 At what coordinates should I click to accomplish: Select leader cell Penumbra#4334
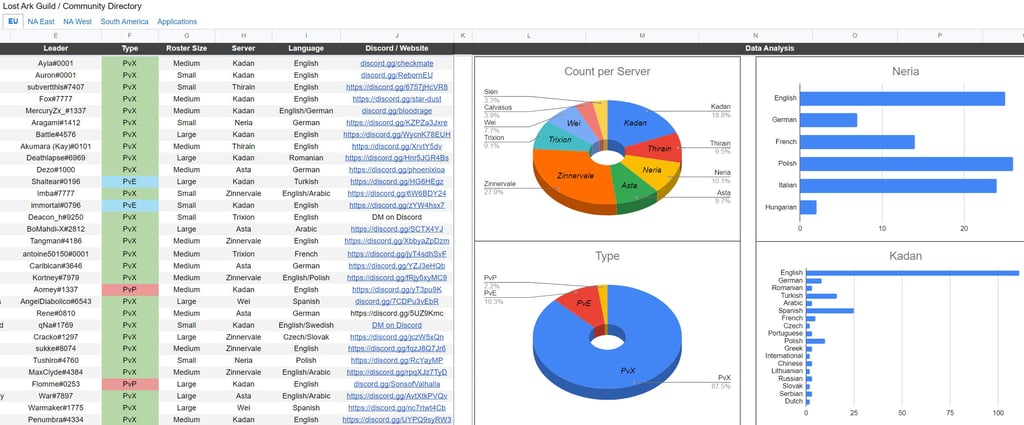[56, 420]
